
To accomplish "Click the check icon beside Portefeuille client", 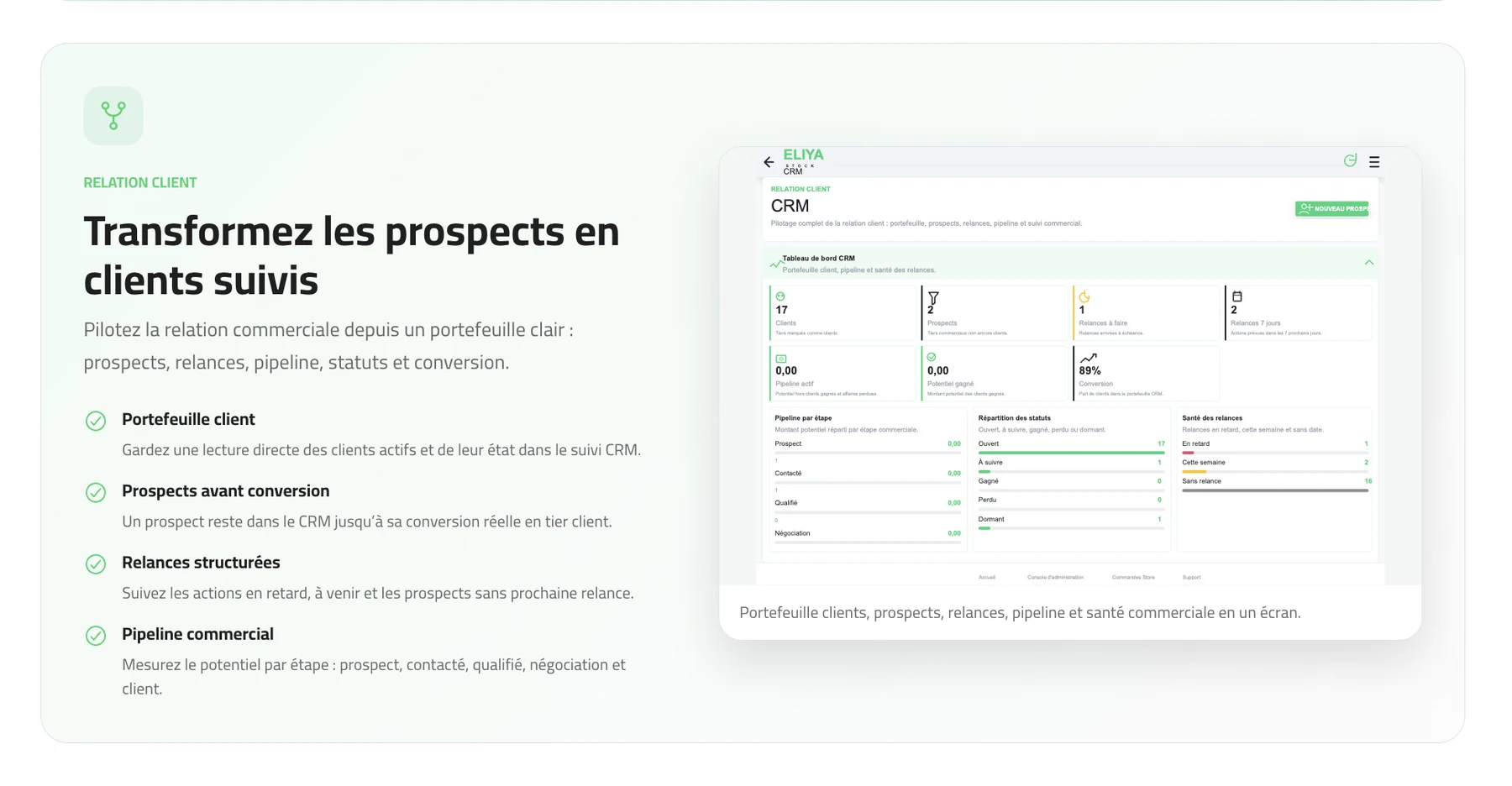I will coord(96,421).
